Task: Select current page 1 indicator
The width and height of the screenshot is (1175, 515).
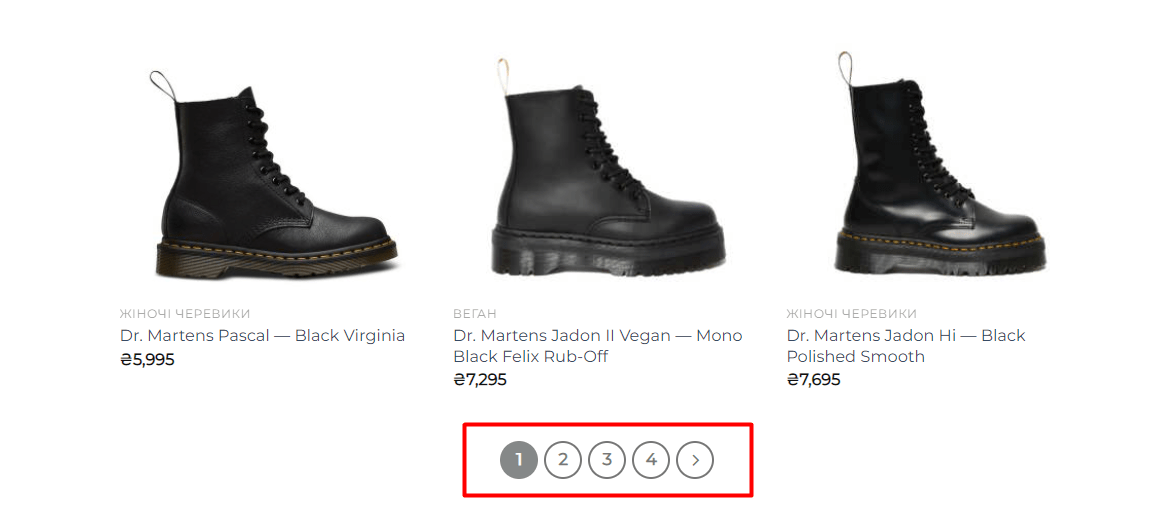Action: [x=519, y=460]
